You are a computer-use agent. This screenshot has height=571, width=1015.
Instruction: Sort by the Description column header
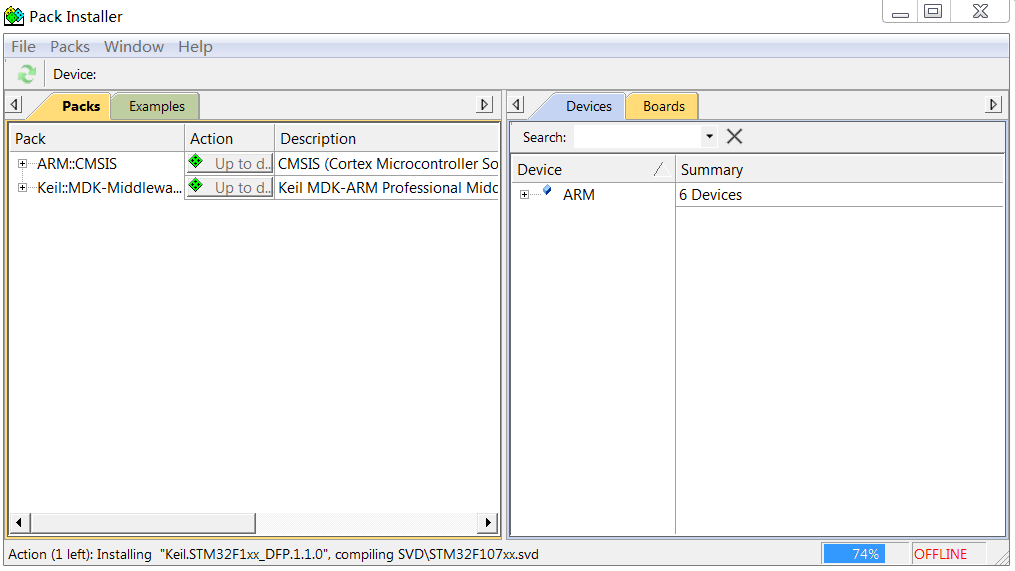[387, 139]
